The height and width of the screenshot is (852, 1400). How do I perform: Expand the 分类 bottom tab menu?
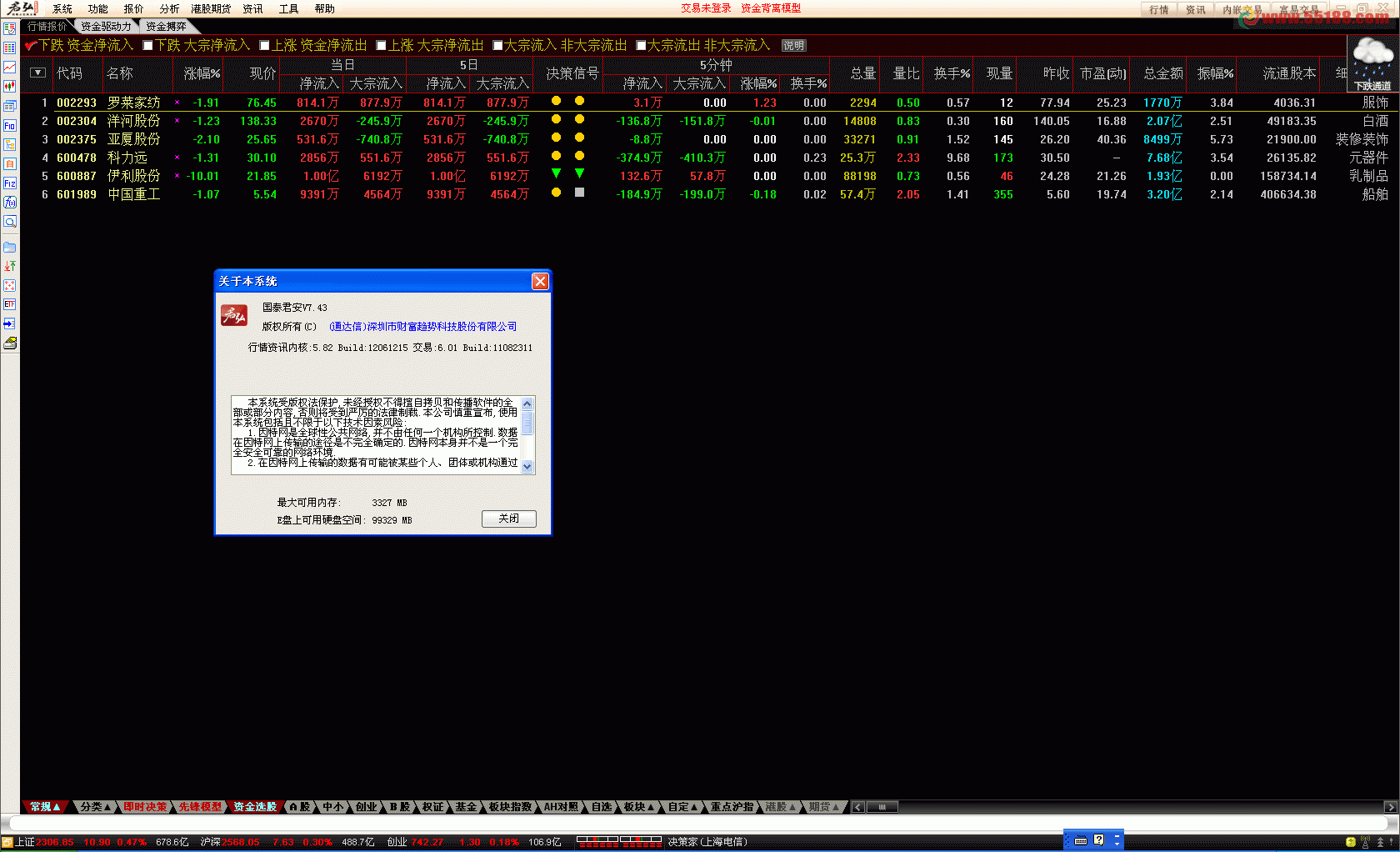[x=95, y=807]
